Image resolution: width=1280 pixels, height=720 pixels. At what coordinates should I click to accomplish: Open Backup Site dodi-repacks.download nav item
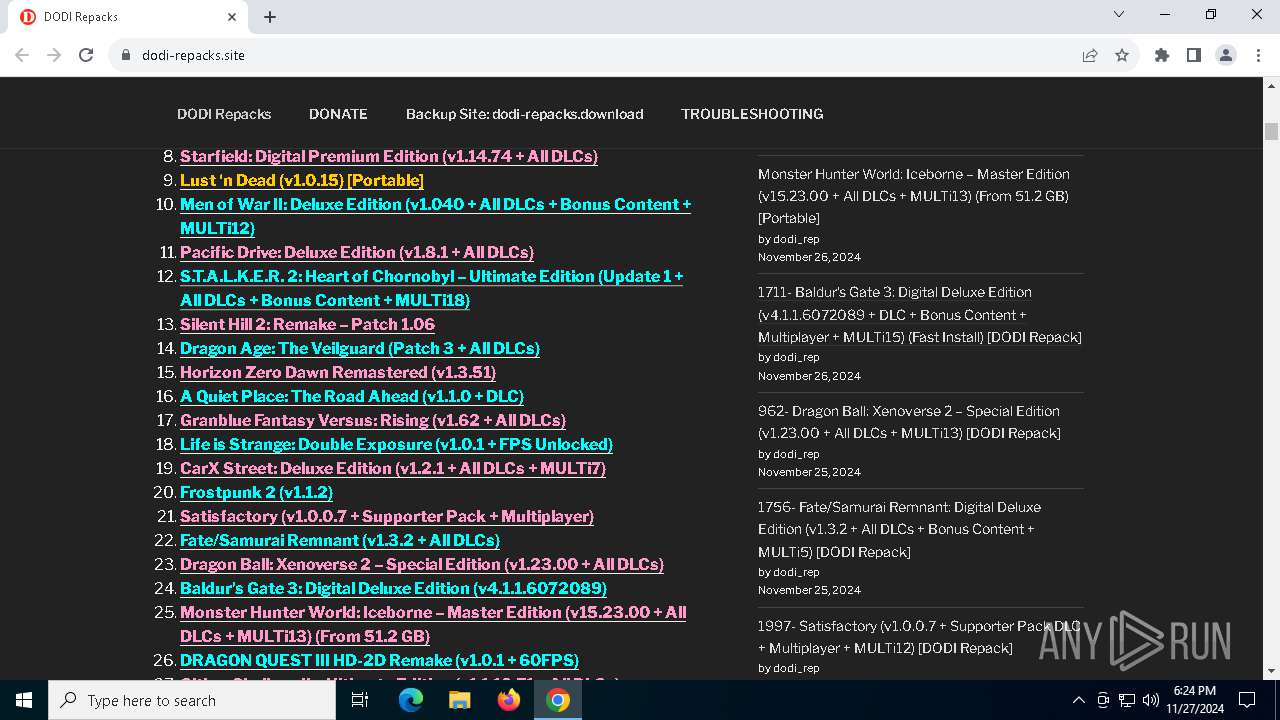point(524,114)
